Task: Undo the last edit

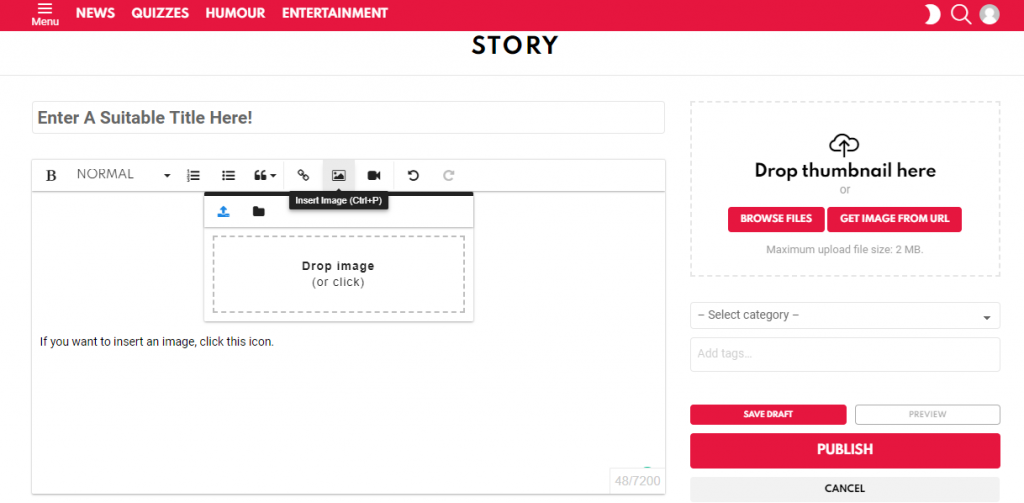Action: pyautogui.click(x=413, y=175)
